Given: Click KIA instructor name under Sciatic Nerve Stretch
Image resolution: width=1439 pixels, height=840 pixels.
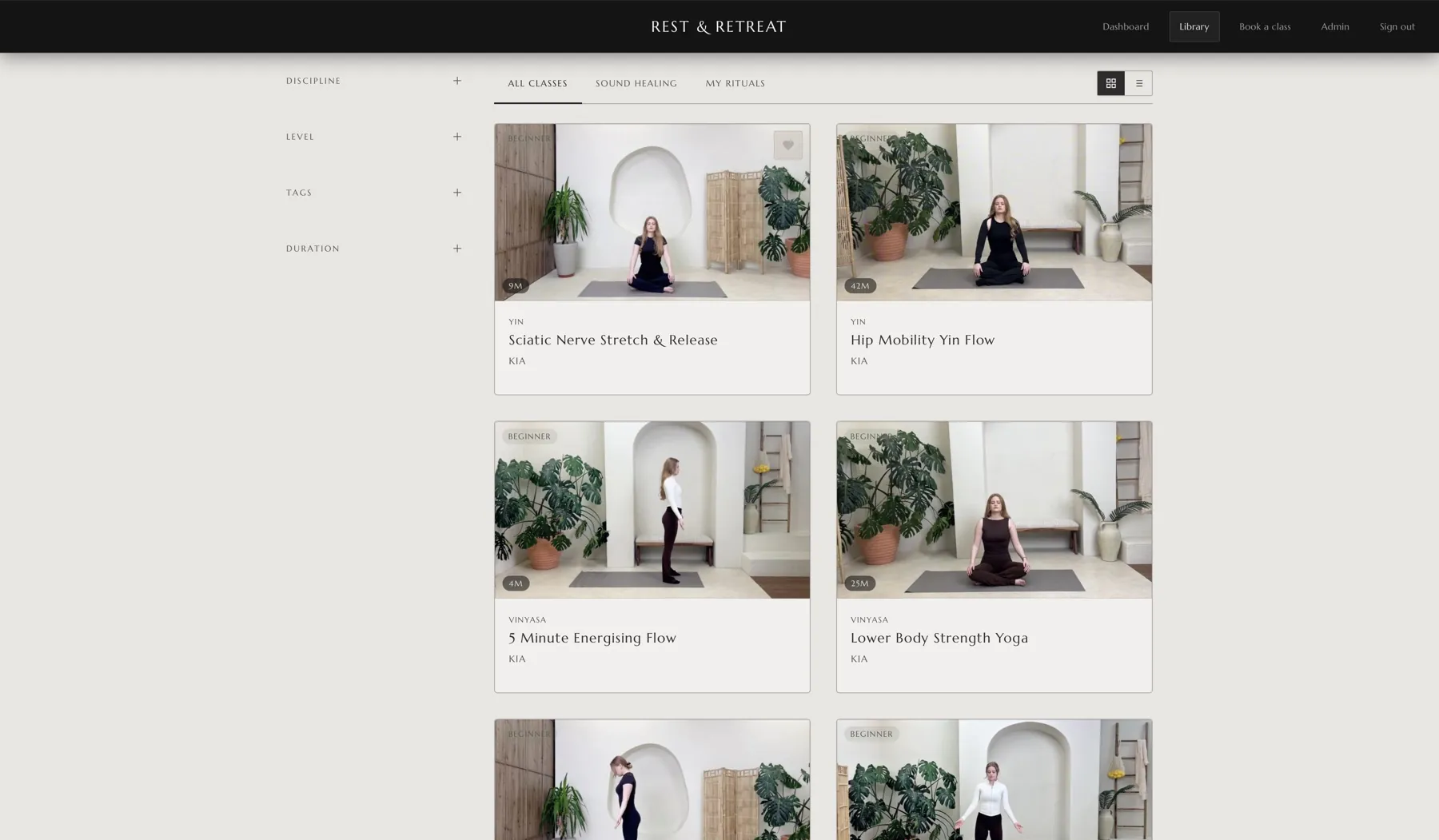Looking at the screenshot, I should coord(516,360).
